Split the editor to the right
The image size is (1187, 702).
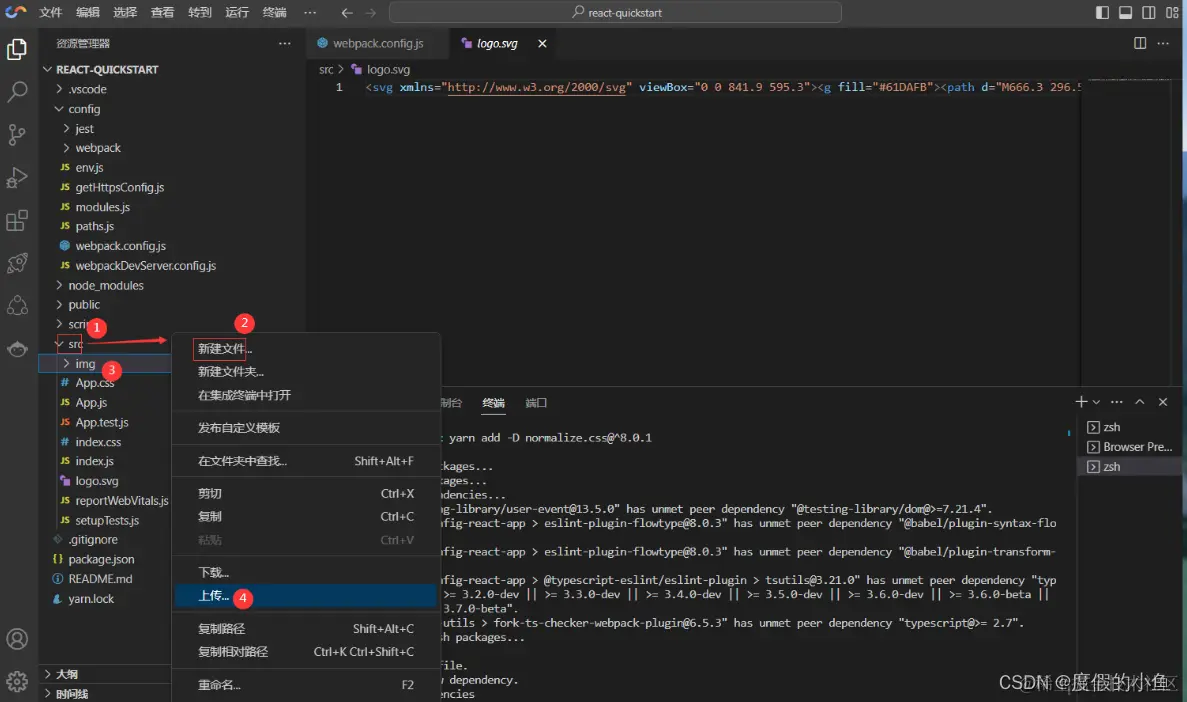tap(1139, 43)
